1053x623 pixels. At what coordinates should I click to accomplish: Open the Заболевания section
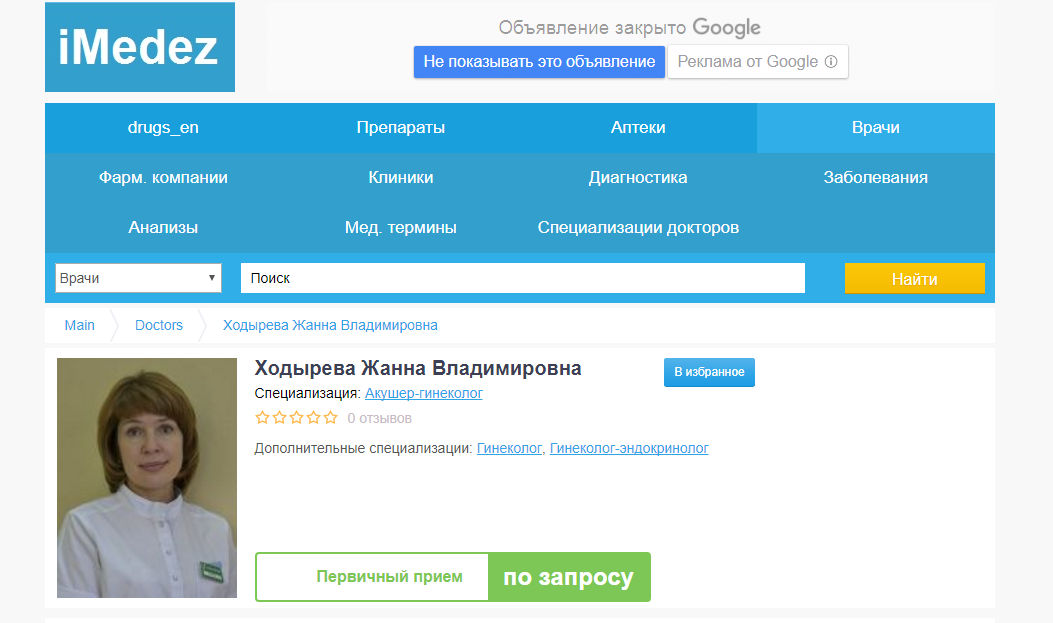[875, 178]
